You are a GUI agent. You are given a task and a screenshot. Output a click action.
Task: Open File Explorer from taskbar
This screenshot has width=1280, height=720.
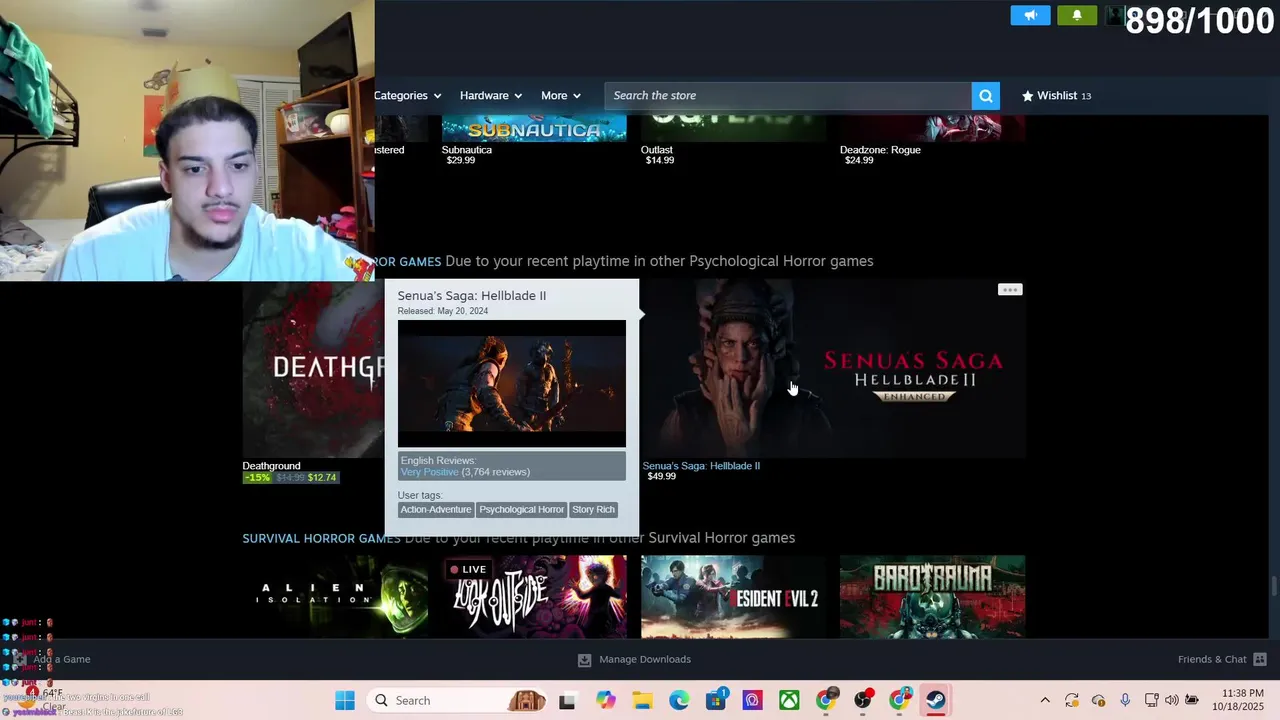click(x=641, y=701)
